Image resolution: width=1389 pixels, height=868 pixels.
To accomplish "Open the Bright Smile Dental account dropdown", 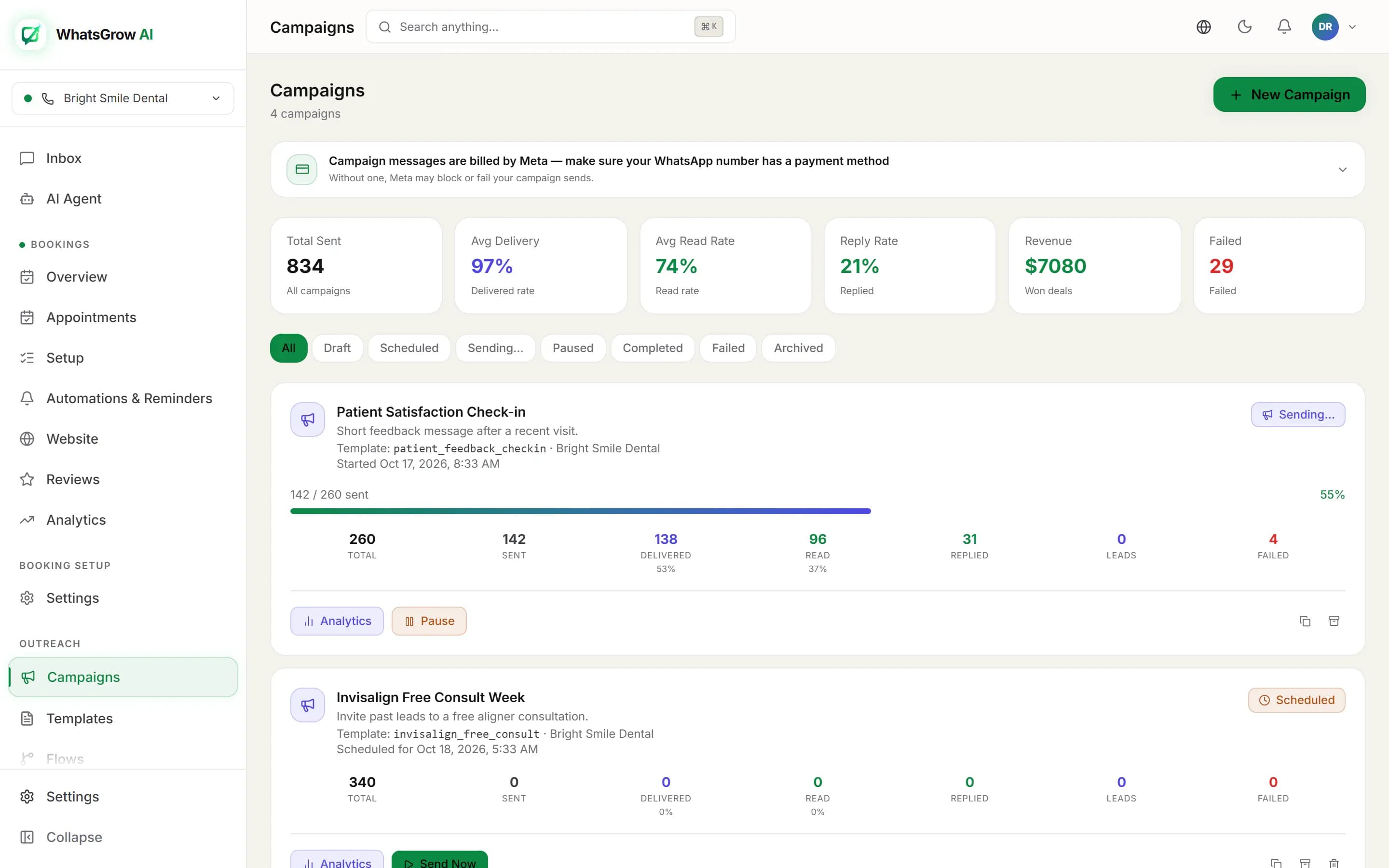I will point(123,98).
